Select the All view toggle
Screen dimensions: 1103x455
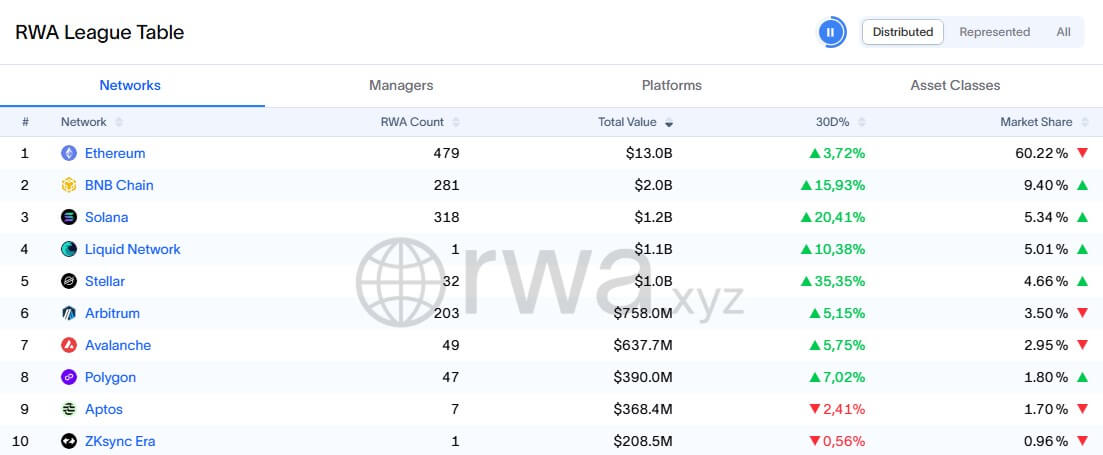point(1063,32)
